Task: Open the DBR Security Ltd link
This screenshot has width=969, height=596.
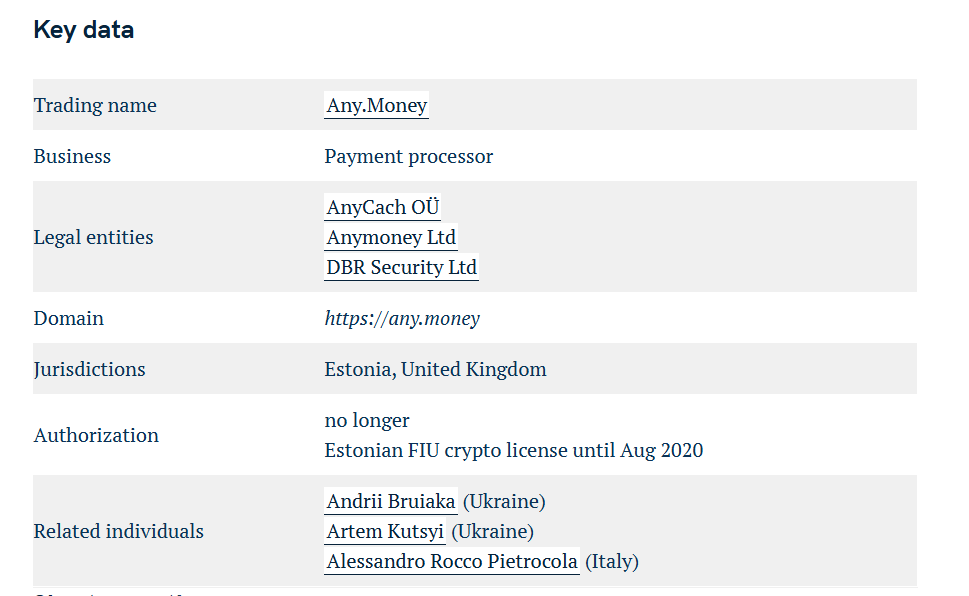Action: [402, 268]
